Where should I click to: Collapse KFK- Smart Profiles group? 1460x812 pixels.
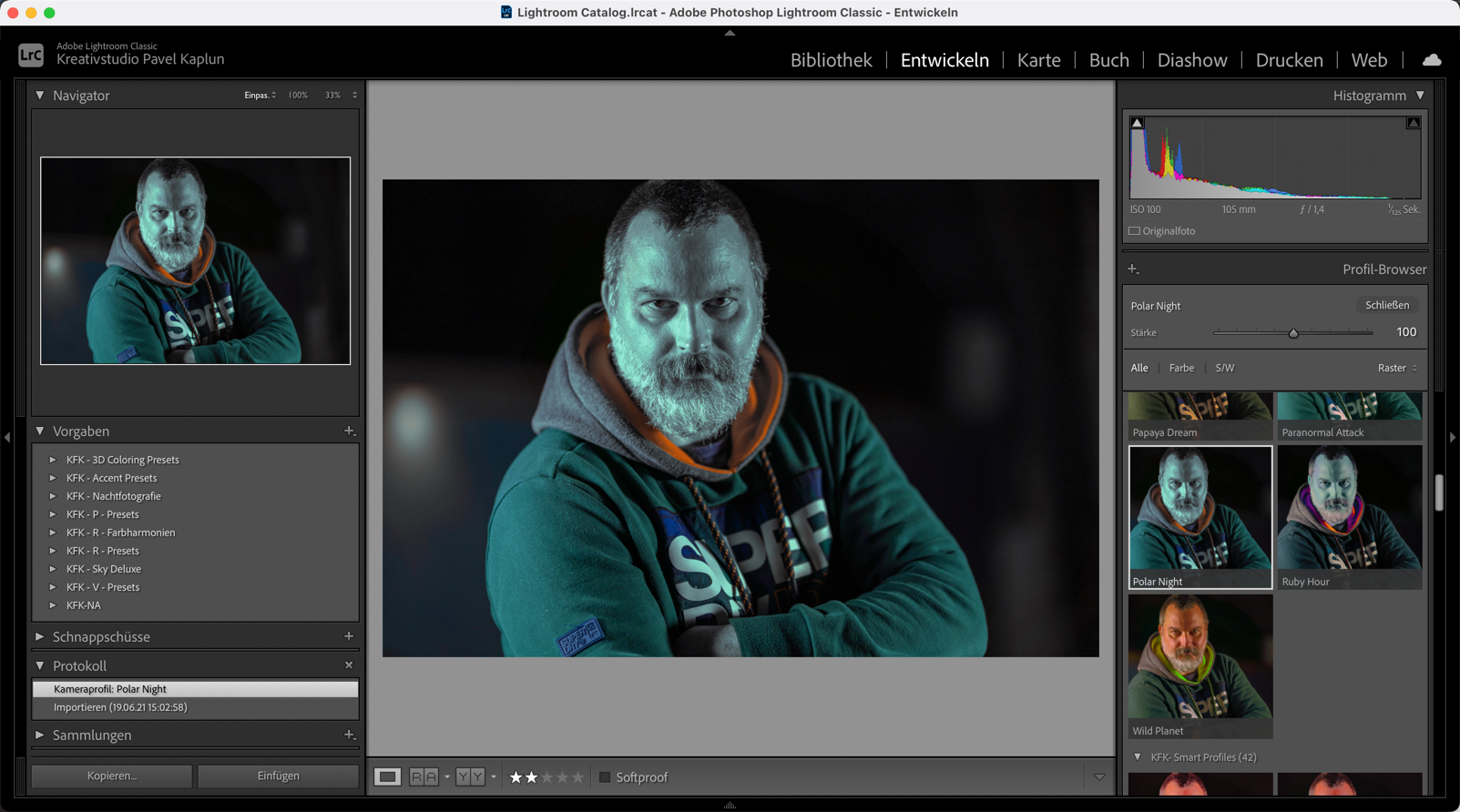tap(1138, 757)
